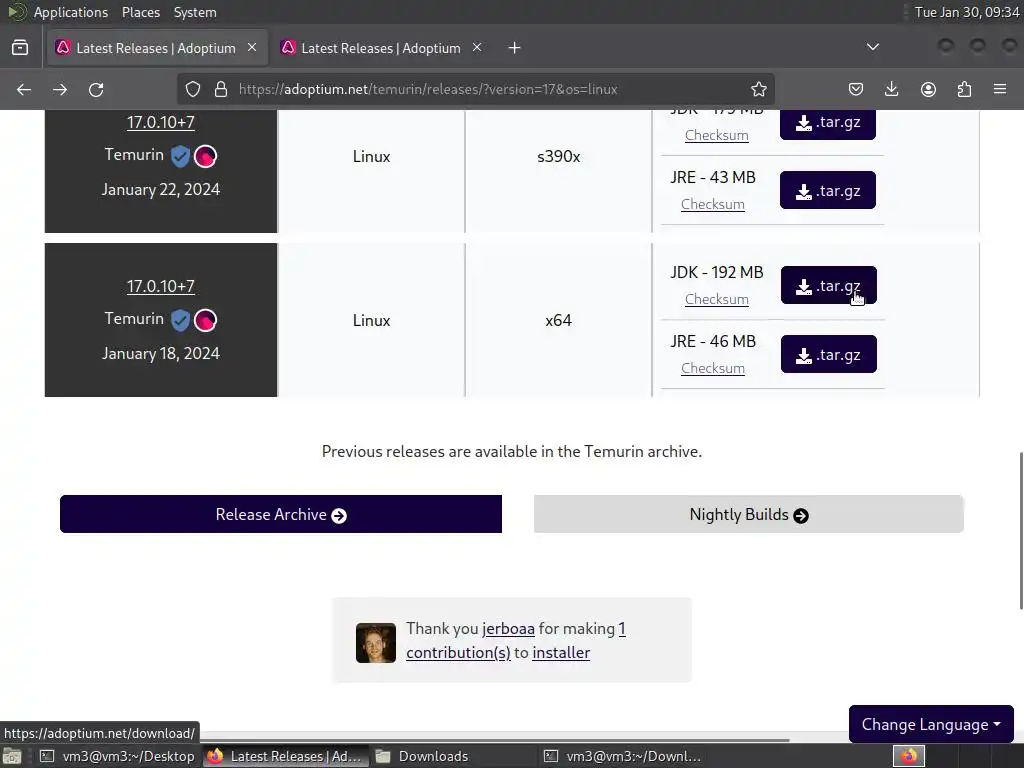This screenshot has width=1024, height=768.
Task: Bookmark this page with the star
Action: click(758, 89)
